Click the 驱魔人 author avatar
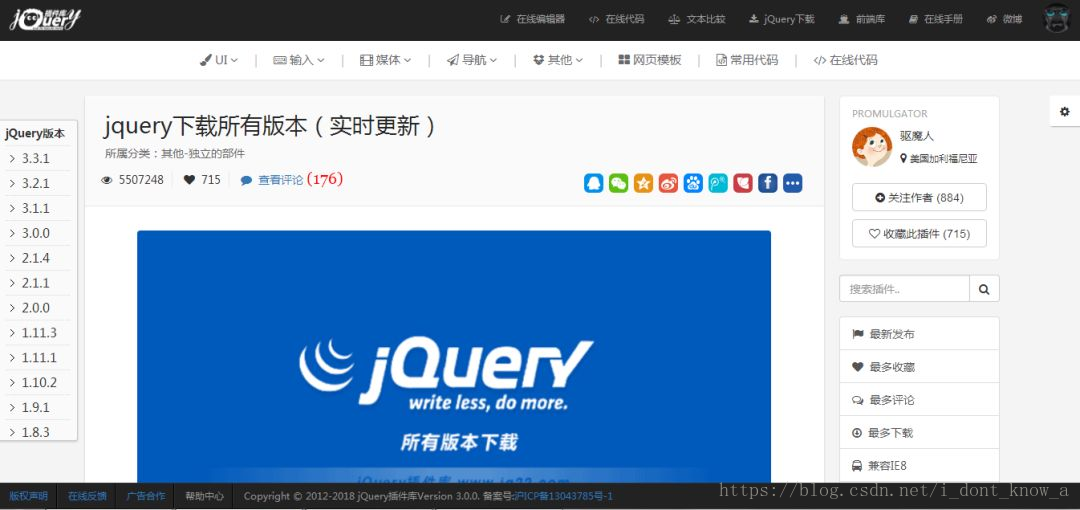This screenshot has width=1080, height=510. click(872, 146)
